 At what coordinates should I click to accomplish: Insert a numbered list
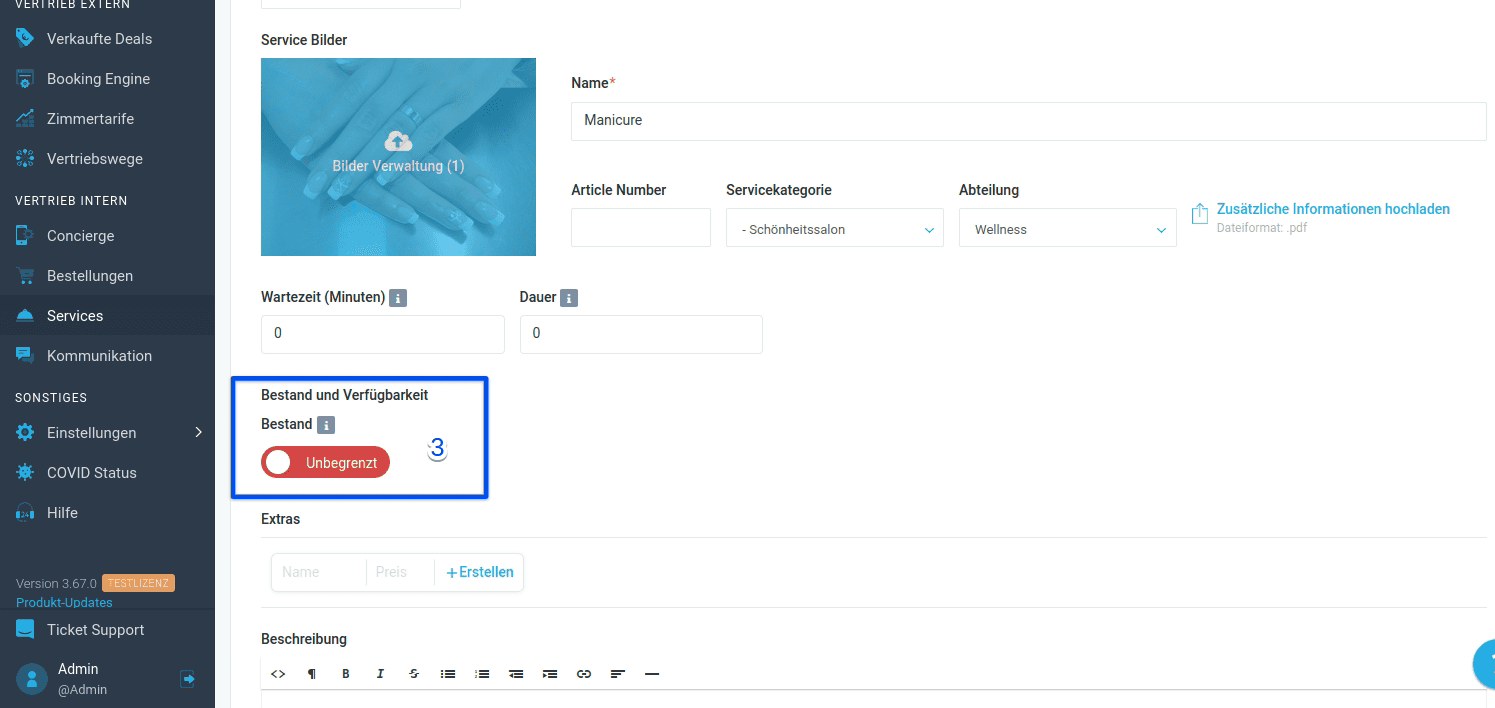click(x=482, y=674)
